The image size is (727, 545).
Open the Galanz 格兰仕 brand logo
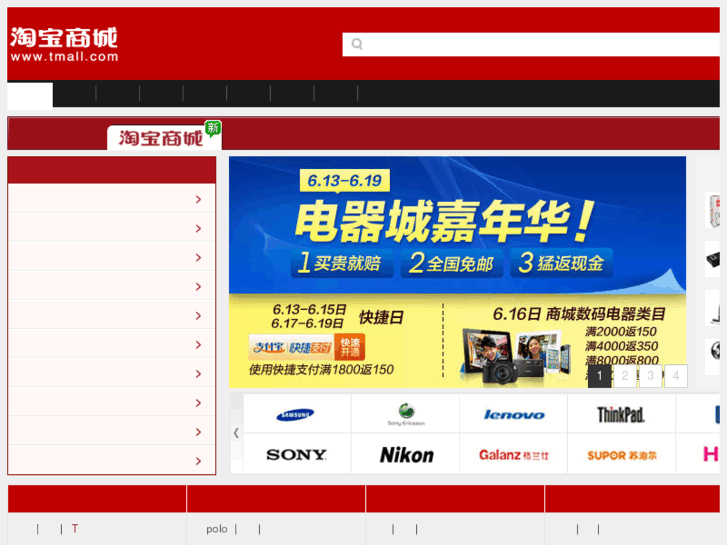pos(514,455)
